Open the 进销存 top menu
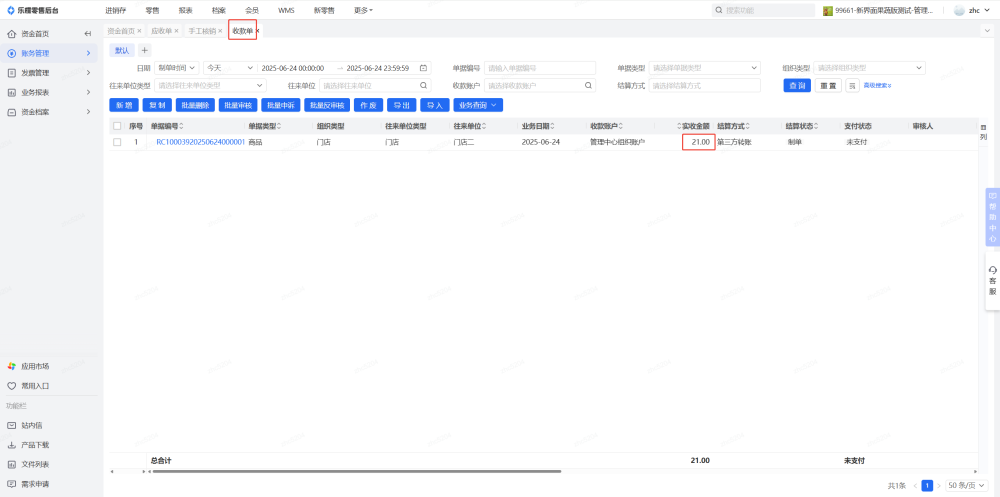The image size is (1000, 497). point(116,10)
